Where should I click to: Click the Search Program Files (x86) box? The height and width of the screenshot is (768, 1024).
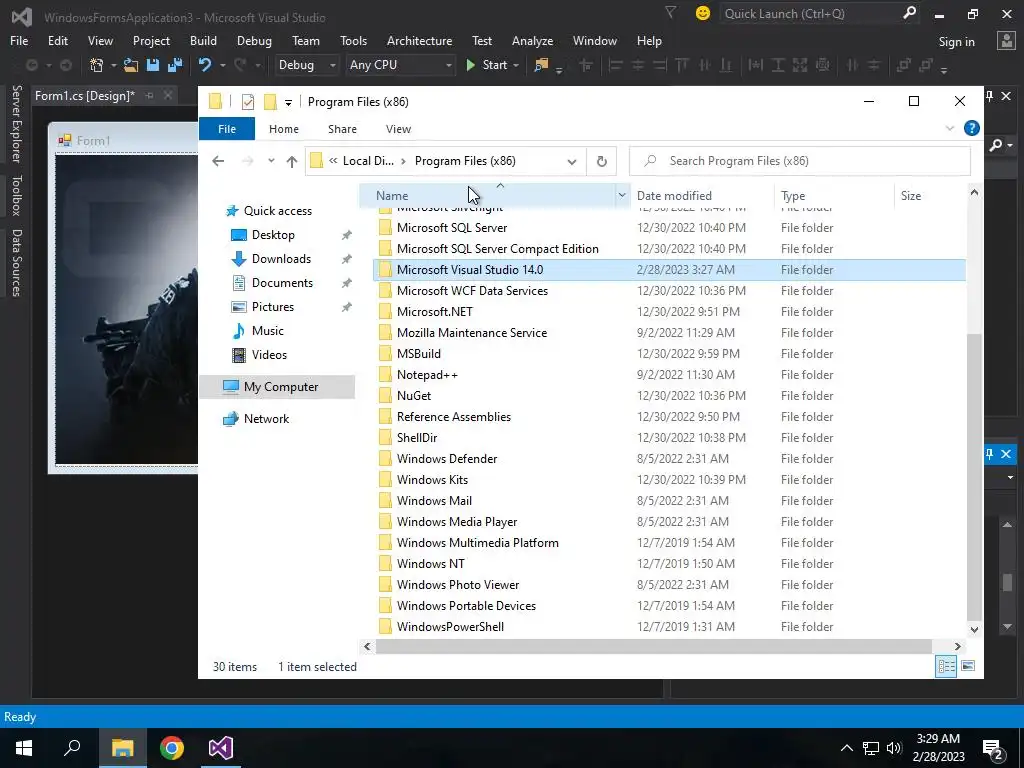click(799, 161)
